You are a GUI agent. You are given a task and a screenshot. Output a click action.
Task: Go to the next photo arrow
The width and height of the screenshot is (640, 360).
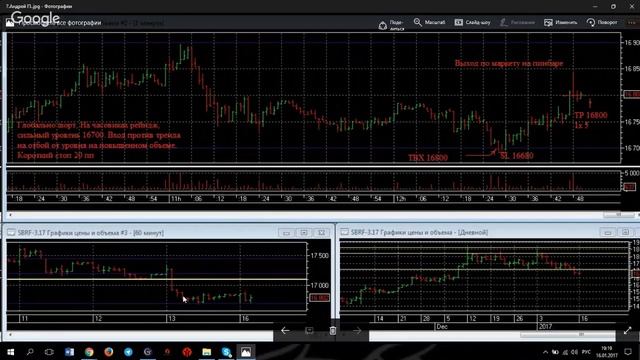tap(357, 331)
